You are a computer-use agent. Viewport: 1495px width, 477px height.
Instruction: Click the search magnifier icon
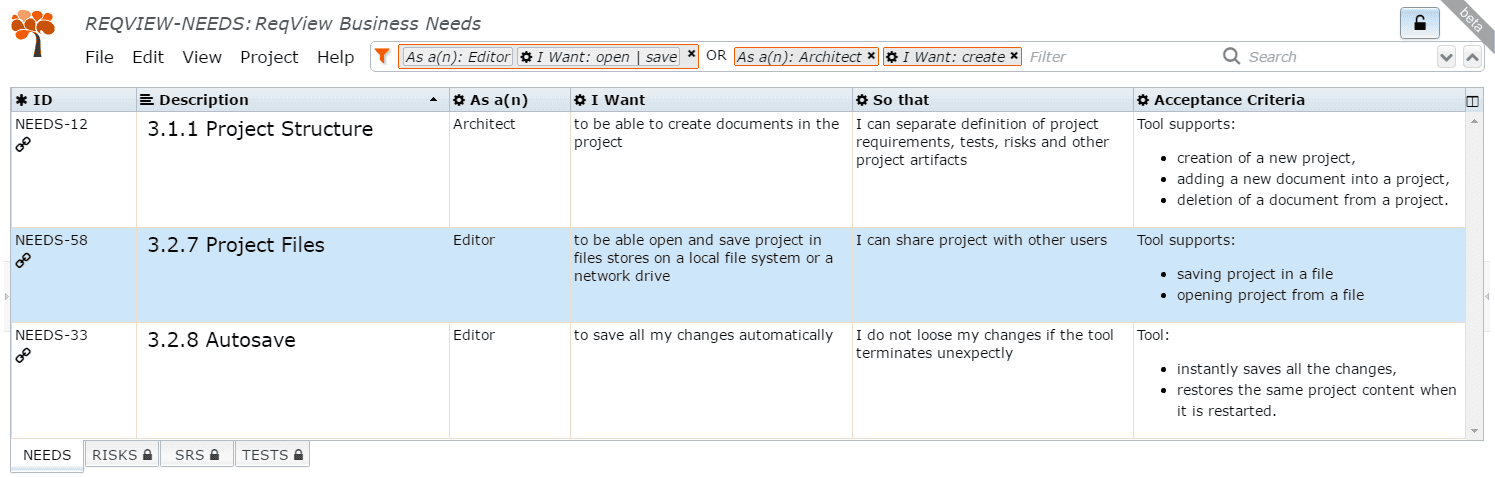point(1231,57)
